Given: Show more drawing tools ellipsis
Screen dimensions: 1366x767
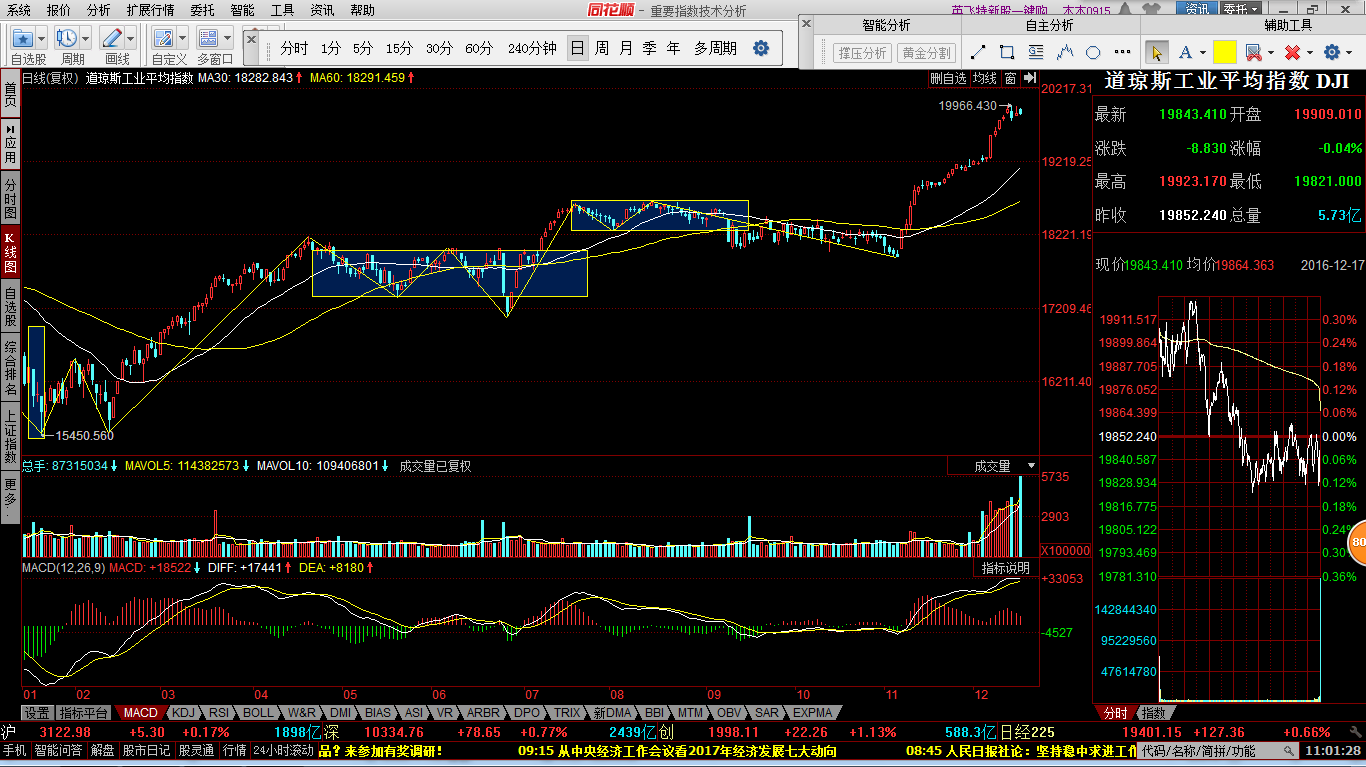Looking at the screenshot, I should pos(1120,52).
